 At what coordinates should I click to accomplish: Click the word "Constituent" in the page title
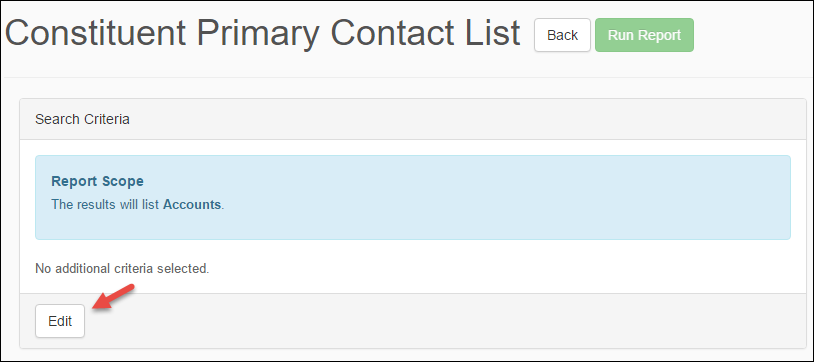click(x=95, y=33)
